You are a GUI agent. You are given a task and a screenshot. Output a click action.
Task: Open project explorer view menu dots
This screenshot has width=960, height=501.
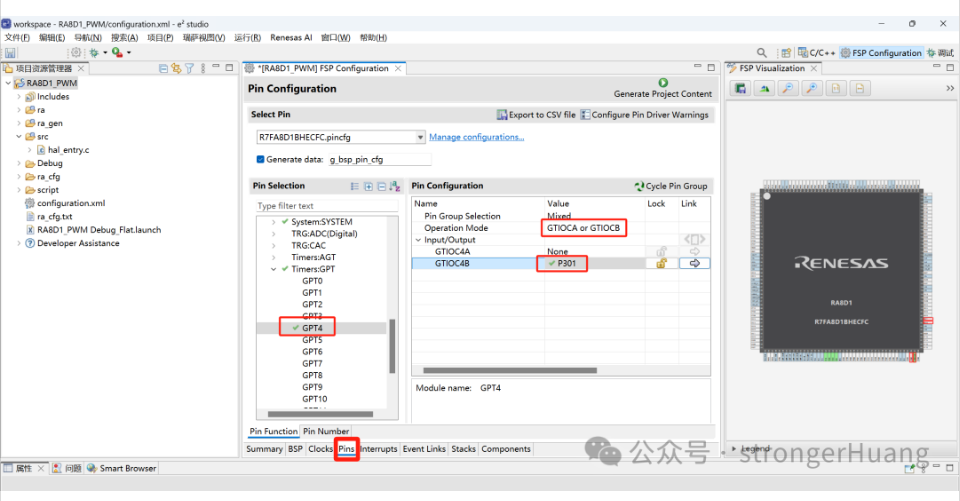[203, 68]
